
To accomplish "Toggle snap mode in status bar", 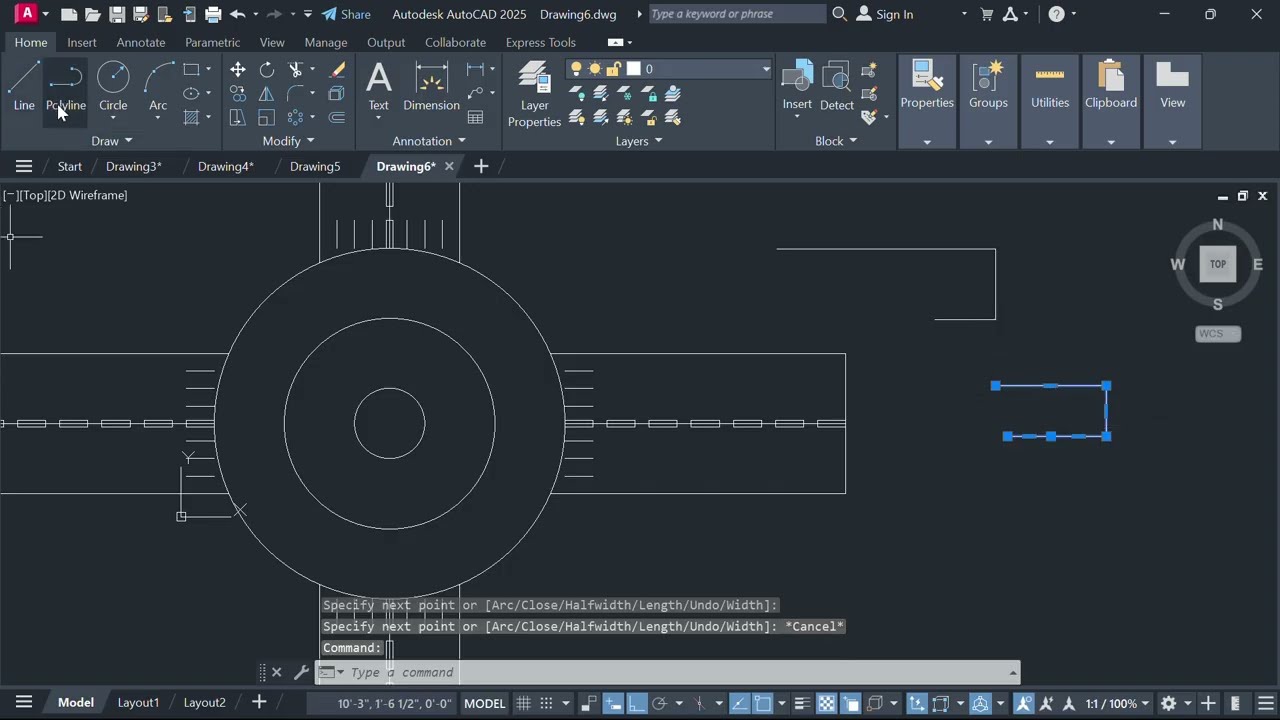I will coord(546,703).
